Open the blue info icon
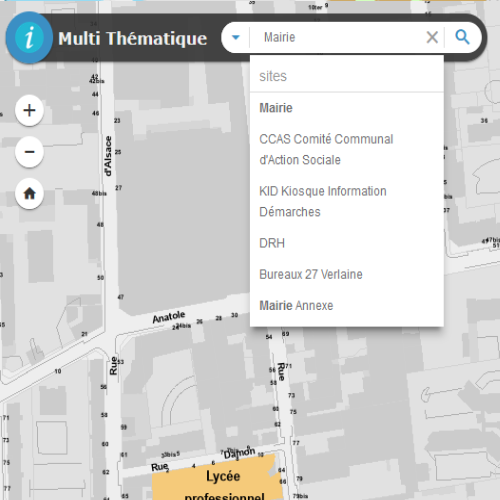This screenshot has width=500, height=500. click(29, 38)
